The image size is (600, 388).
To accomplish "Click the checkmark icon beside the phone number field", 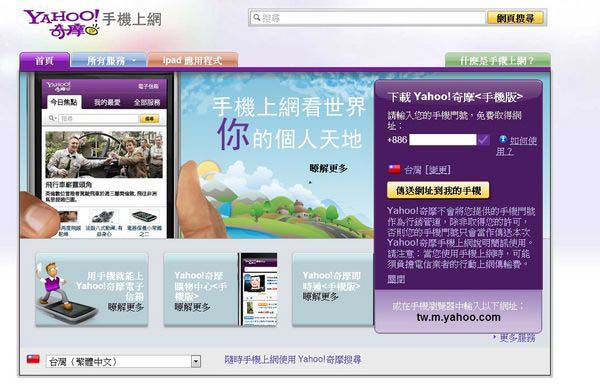I will click(483, 140).
